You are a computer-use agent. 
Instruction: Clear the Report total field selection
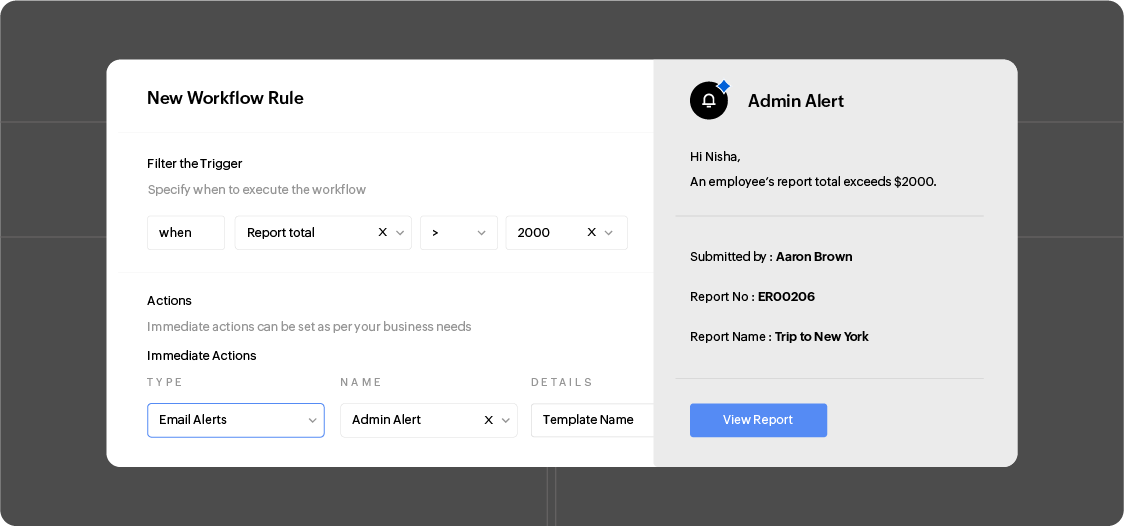coord(382,232)
